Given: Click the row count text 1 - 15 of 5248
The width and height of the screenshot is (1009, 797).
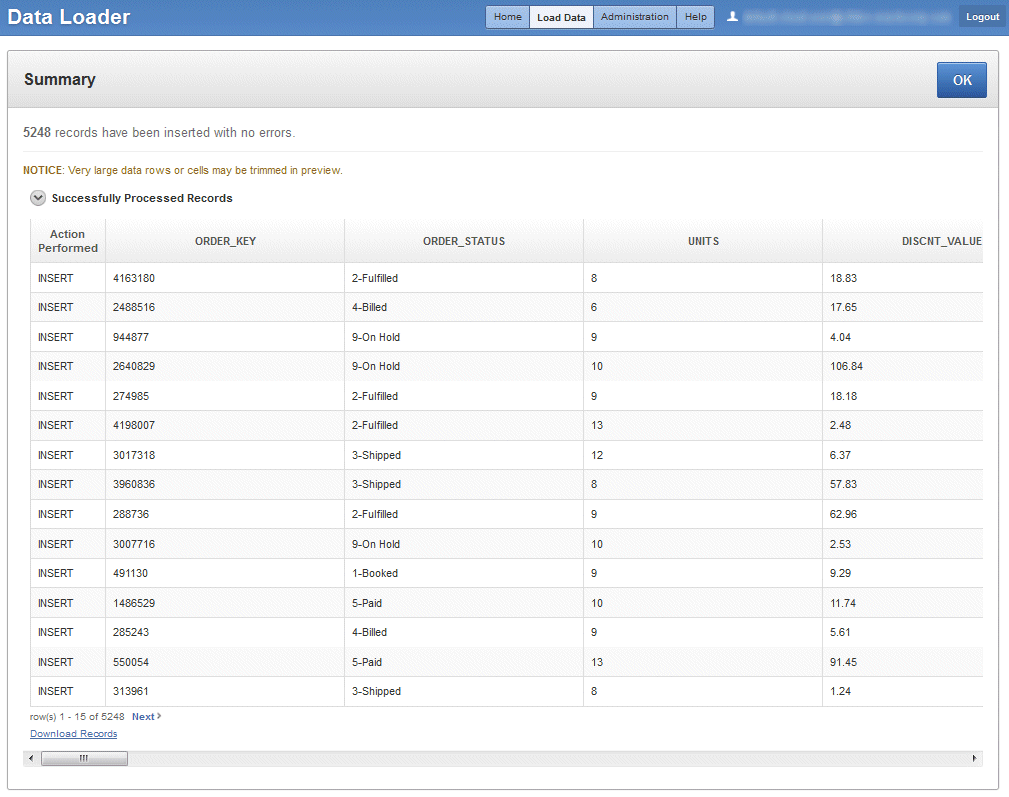Looking at the screenshot, I should (77, 717).
